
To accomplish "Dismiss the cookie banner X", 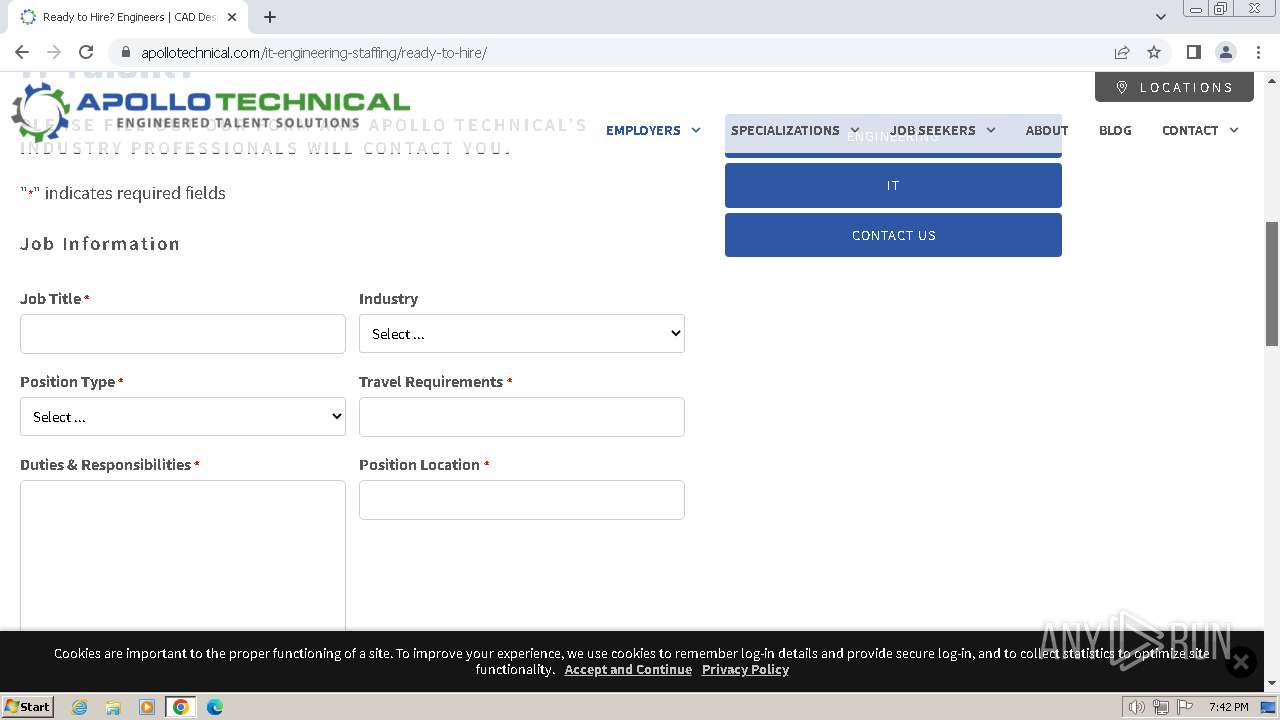I will click(x=1241, y=662).
